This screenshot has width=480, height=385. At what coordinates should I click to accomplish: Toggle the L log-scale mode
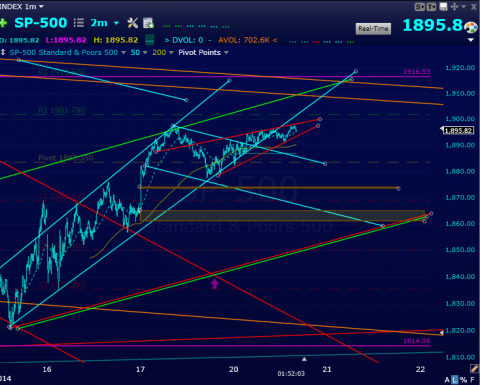point(455,380)
